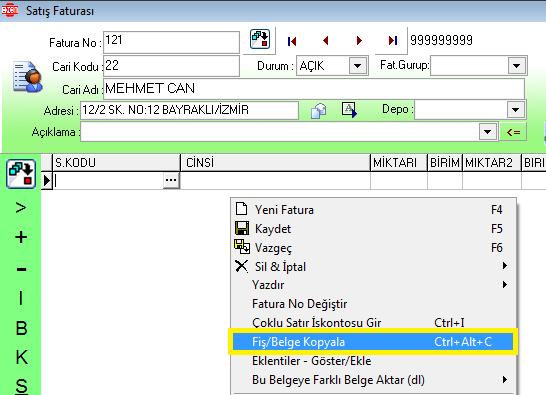
Task: Open the S.KODU lookup ellipsis button
Action: [x=171, y=180]
